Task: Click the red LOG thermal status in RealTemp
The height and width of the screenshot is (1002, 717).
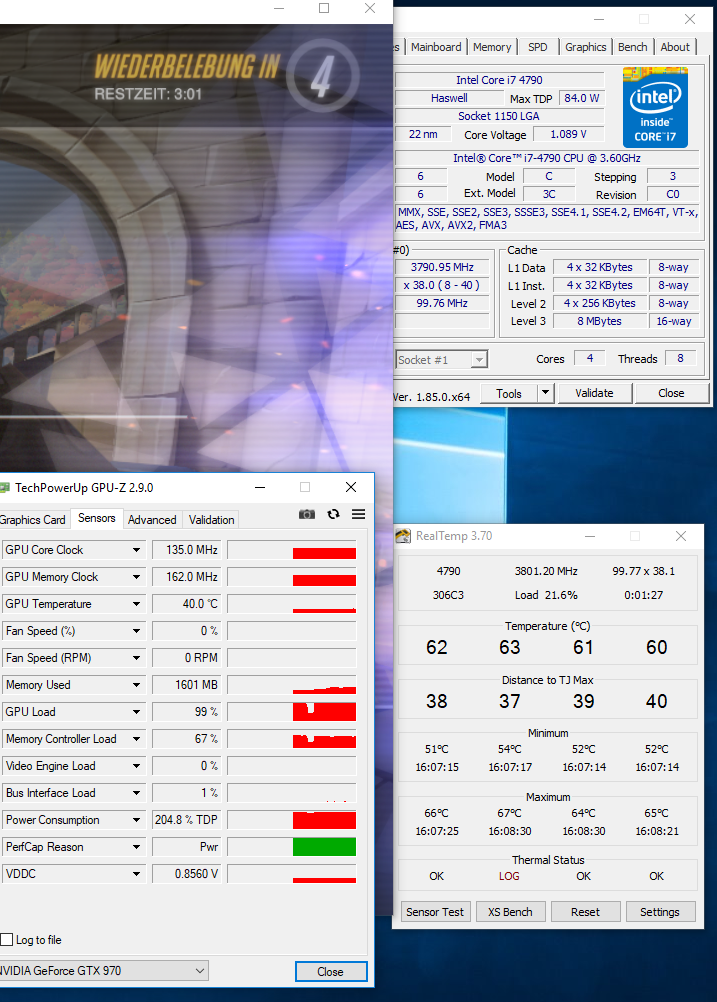Action: [x=509, y=876]
